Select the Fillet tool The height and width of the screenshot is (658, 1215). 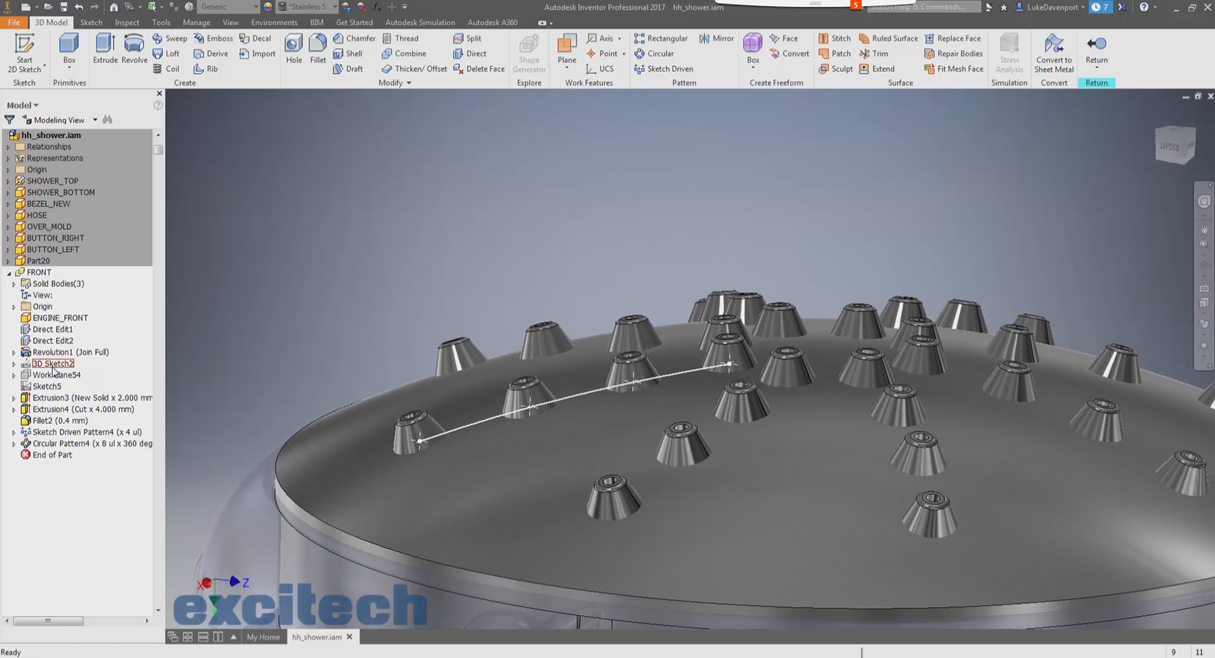coord(317,47)
